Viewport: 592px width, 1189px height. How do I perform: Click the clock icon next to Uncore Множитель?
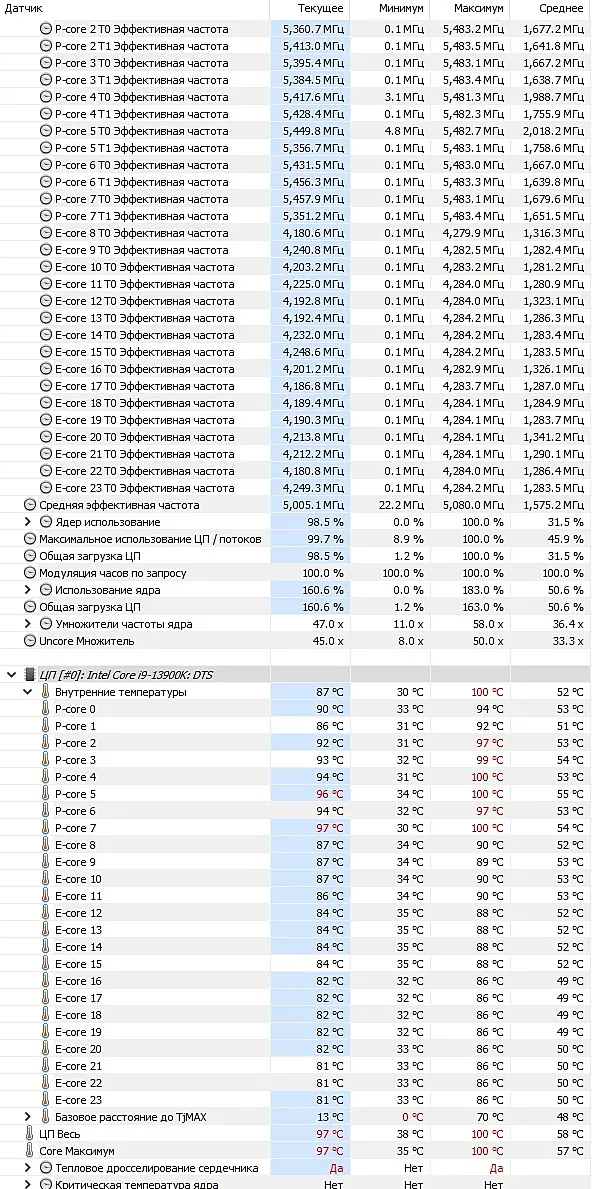tap(30, 641)
